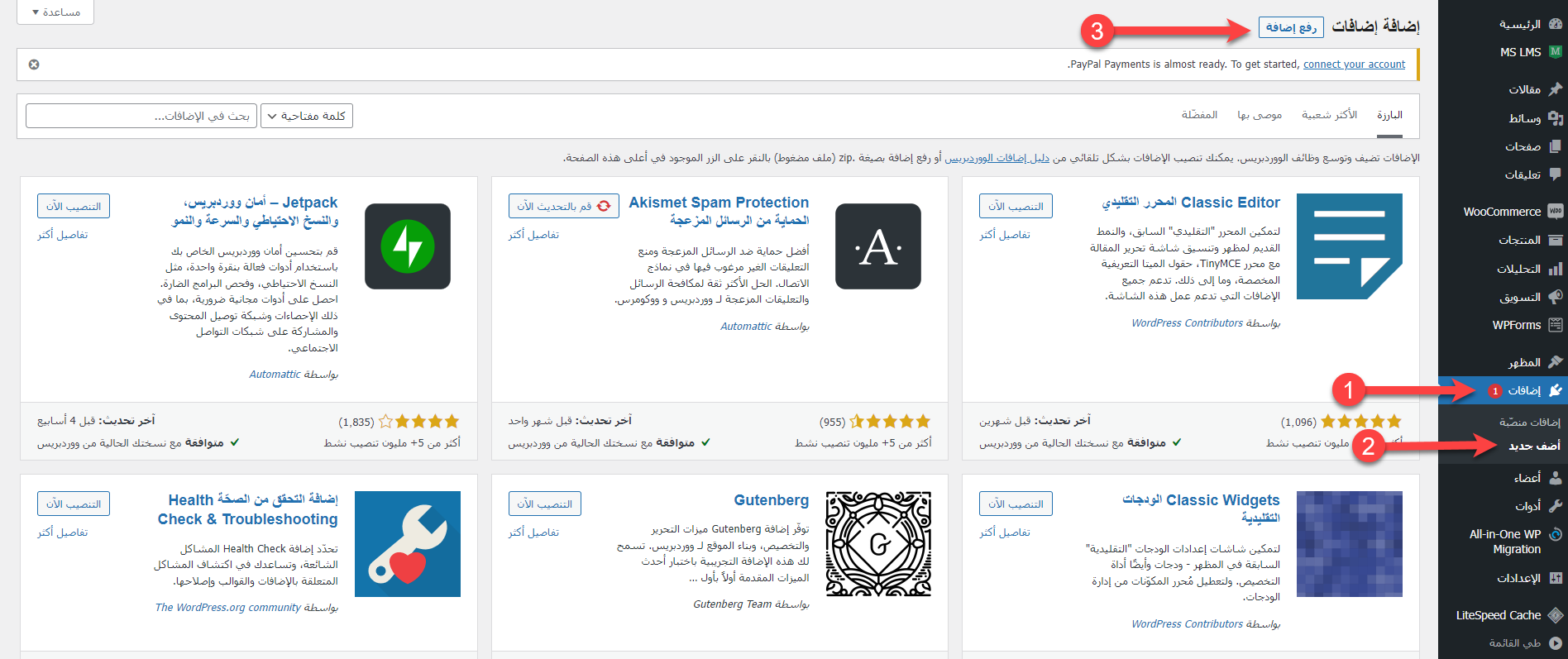Screen dimensions: 1568x659
Task: Click the pin icon beside مقالات
Action: coord(1555,88)
